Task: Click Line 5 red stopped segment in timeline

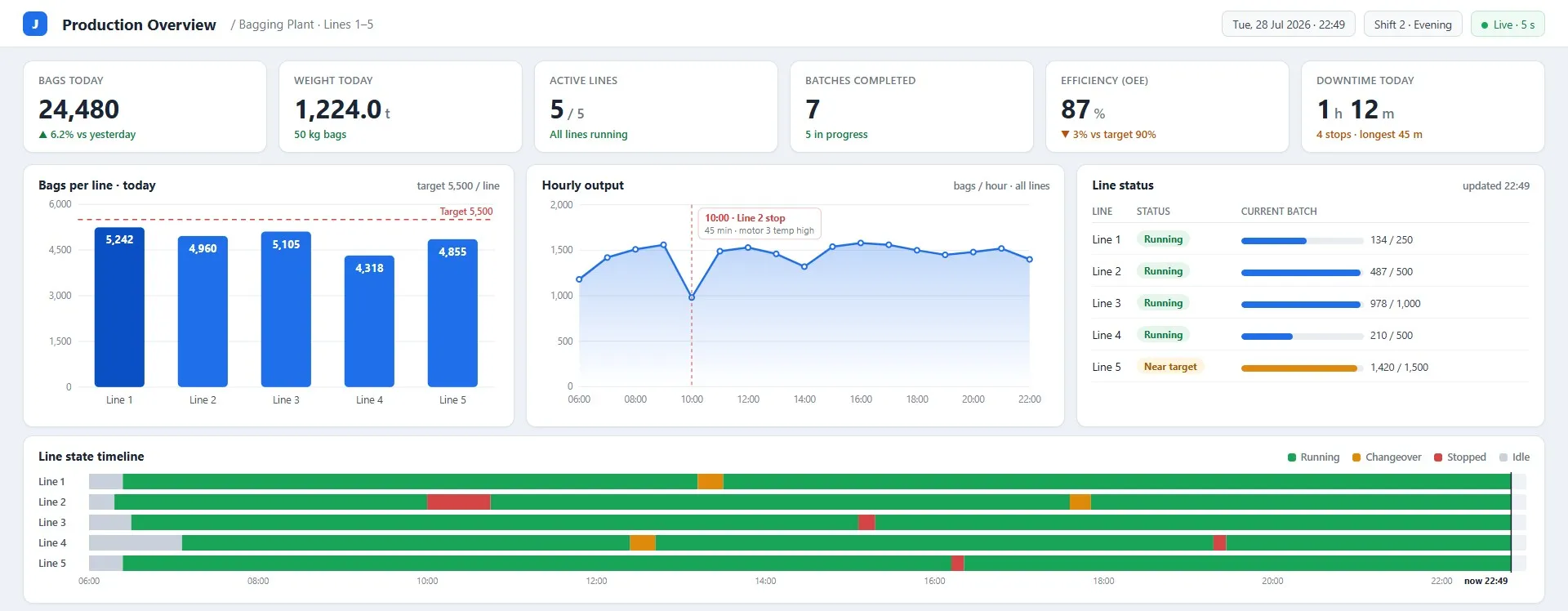Action: [958, 564]
